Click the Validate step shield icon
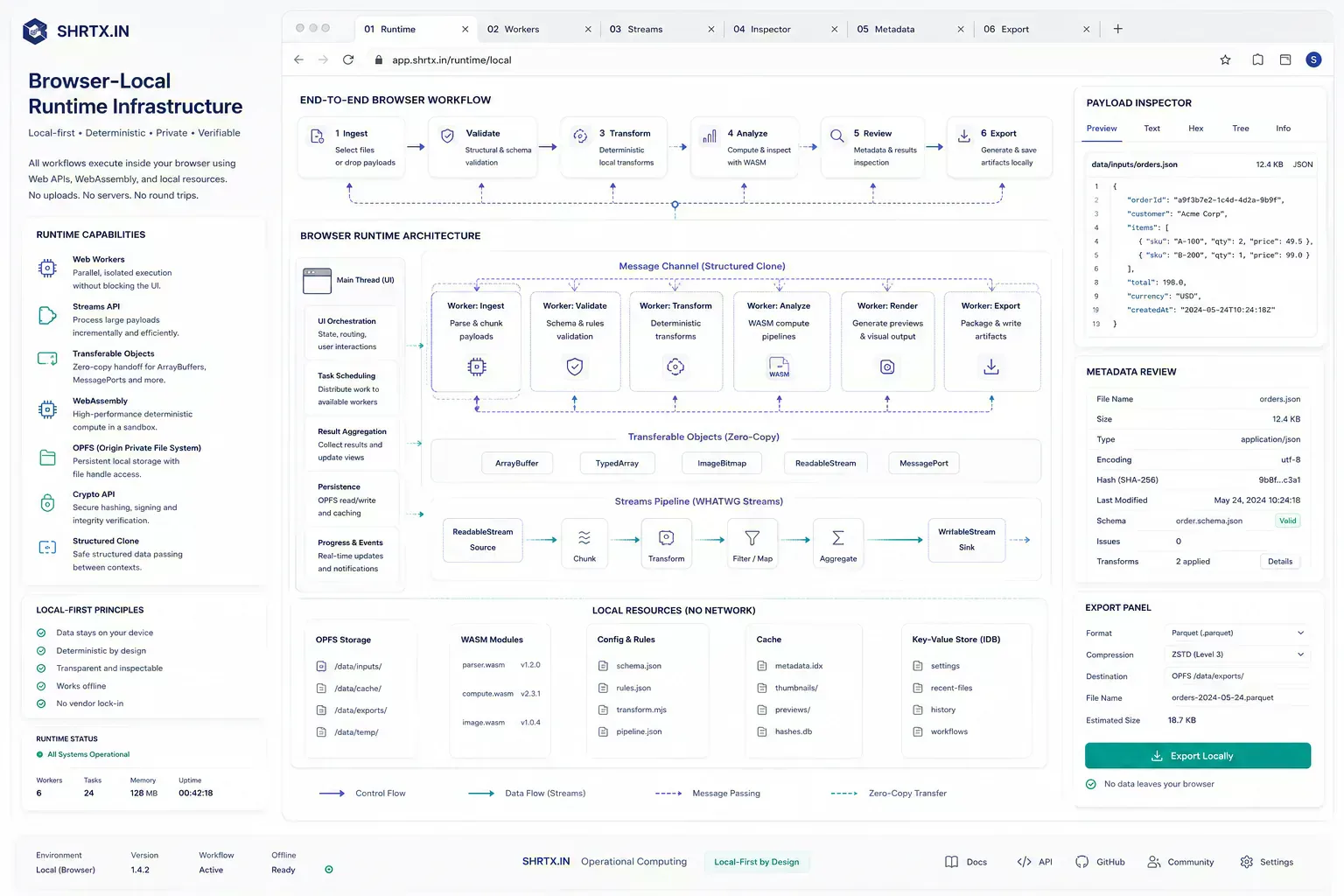Viewport: 1344px width, 896px height. (x=447, y=136)
